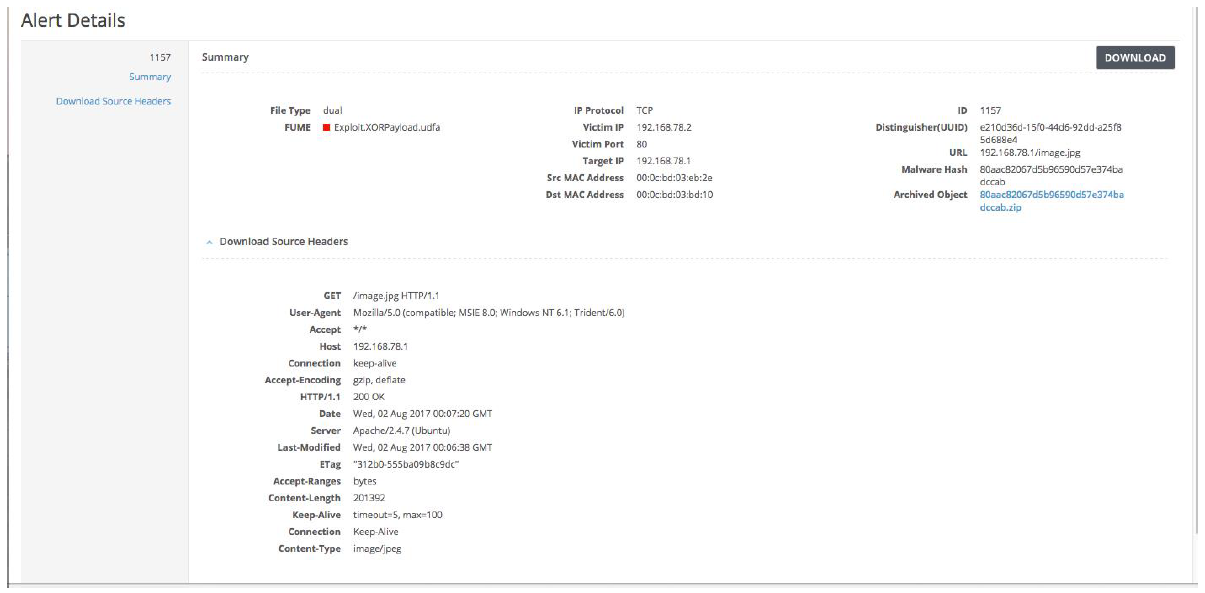Select the Content-Length value 201392
1205x593 pixels.
(371, 498)
